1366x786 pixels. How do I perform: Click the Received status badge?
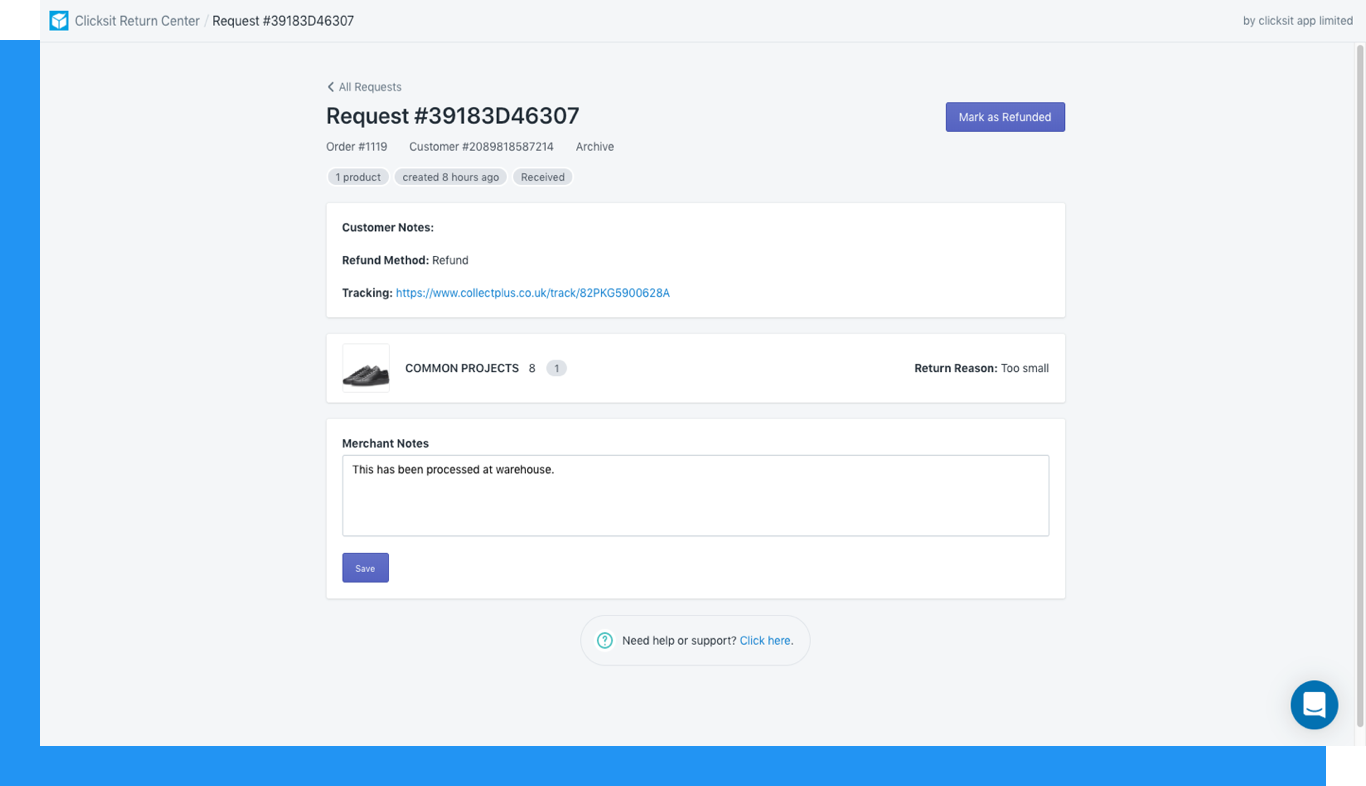(x=542, y=177)
